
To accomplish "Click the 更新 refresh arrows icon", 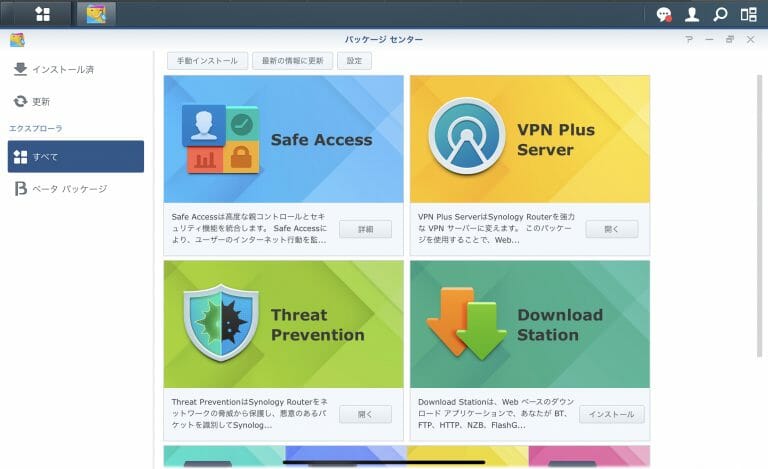I will pyautogui.click(x=20, y=101).
